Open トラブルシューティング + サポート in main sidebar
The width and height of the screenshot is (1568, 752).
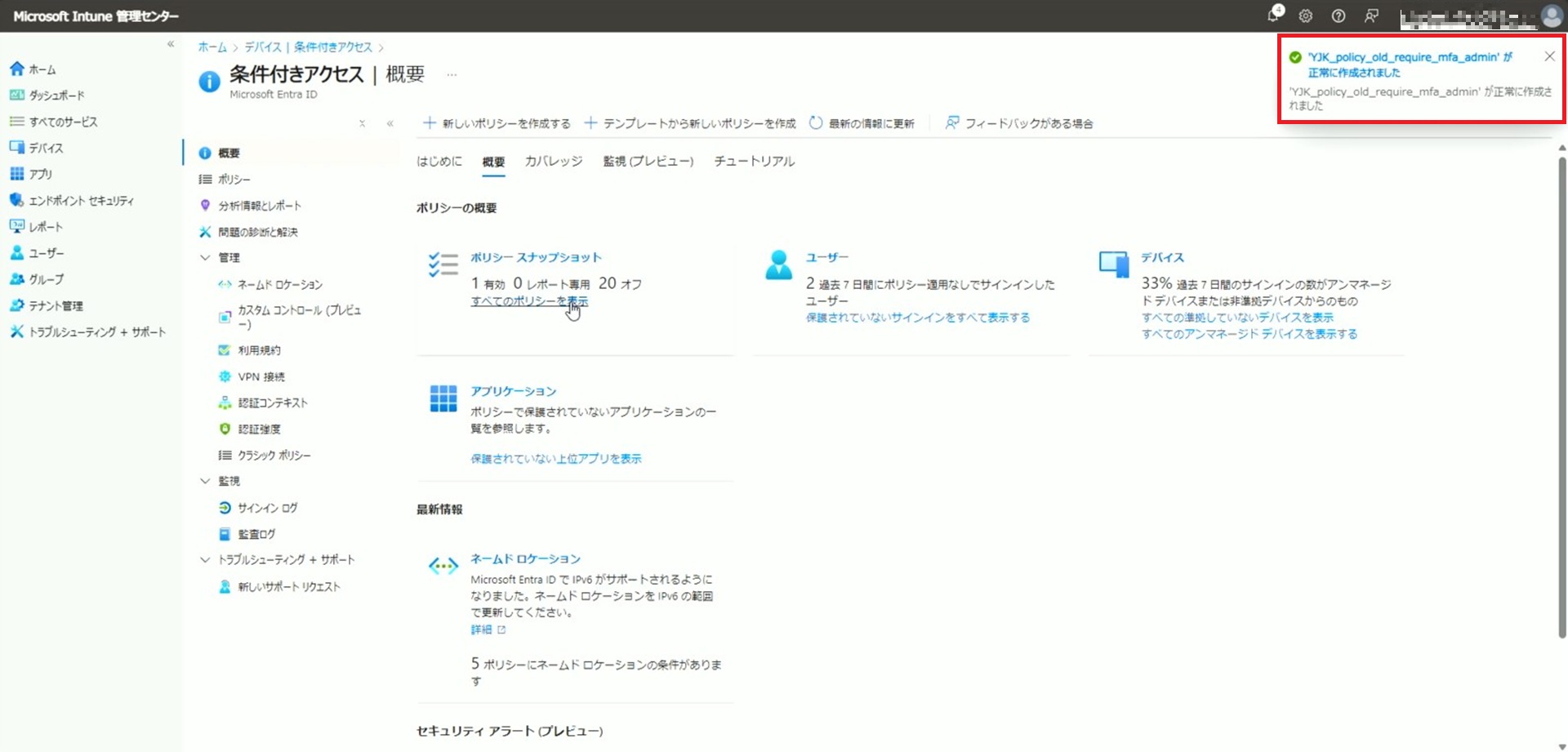(97, 332)
